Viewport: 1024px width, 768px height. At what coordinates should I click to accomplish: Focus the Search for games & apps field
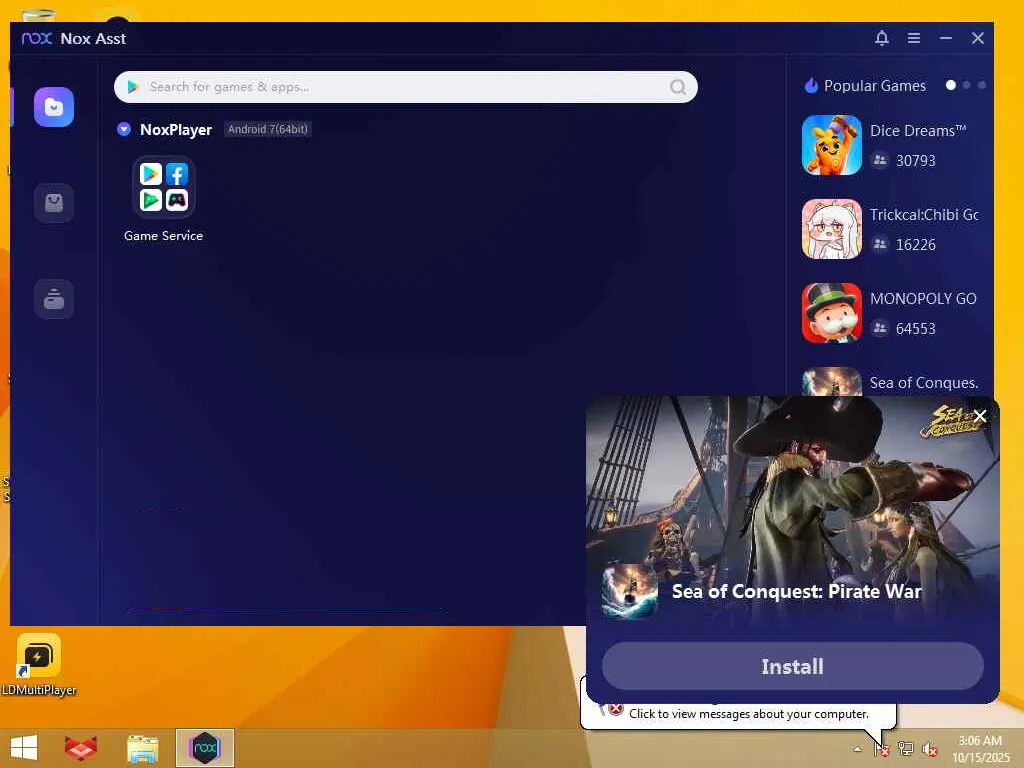coord(406,87)
